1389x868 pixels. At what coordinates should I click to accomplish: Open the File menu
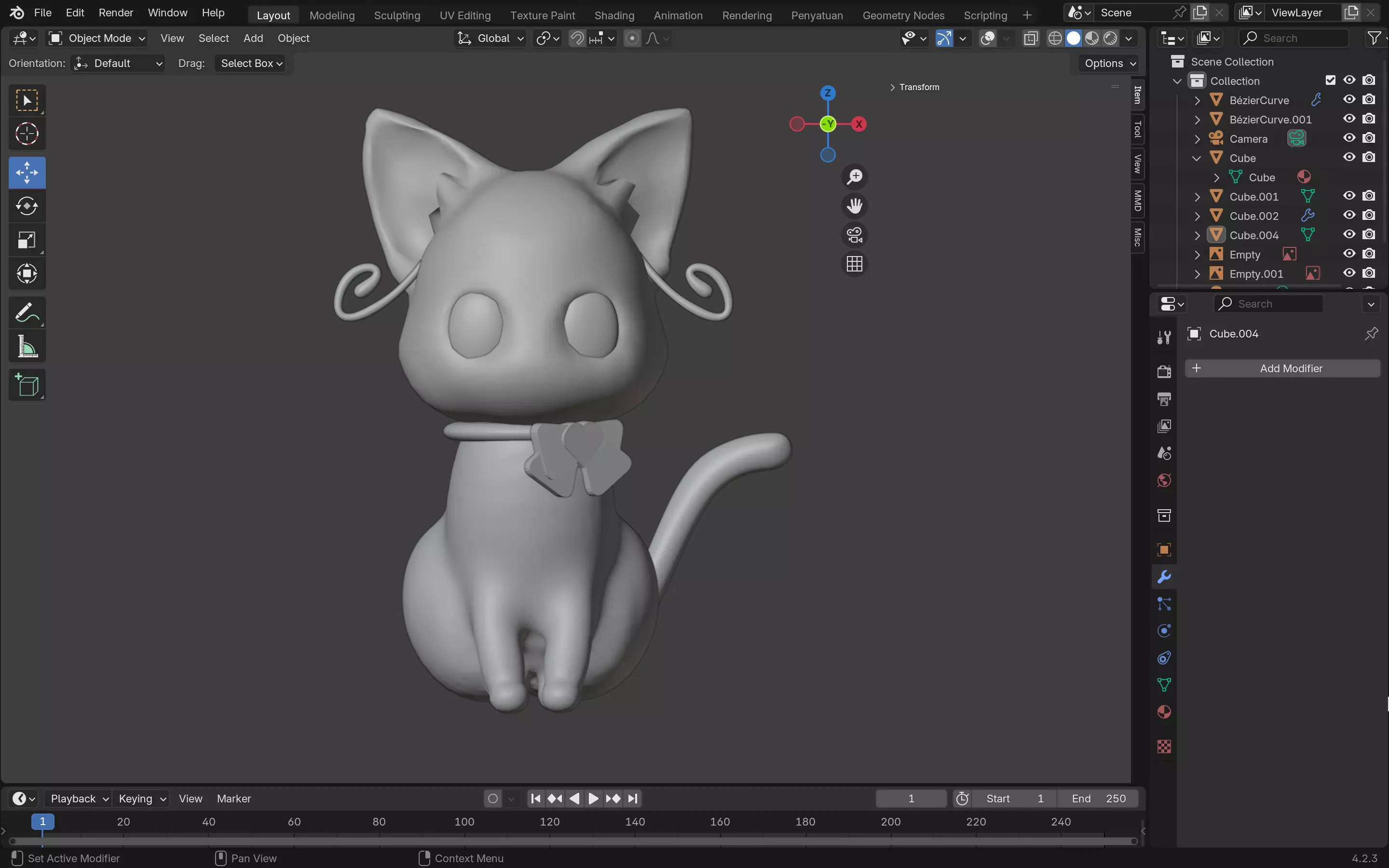point(42,13)
